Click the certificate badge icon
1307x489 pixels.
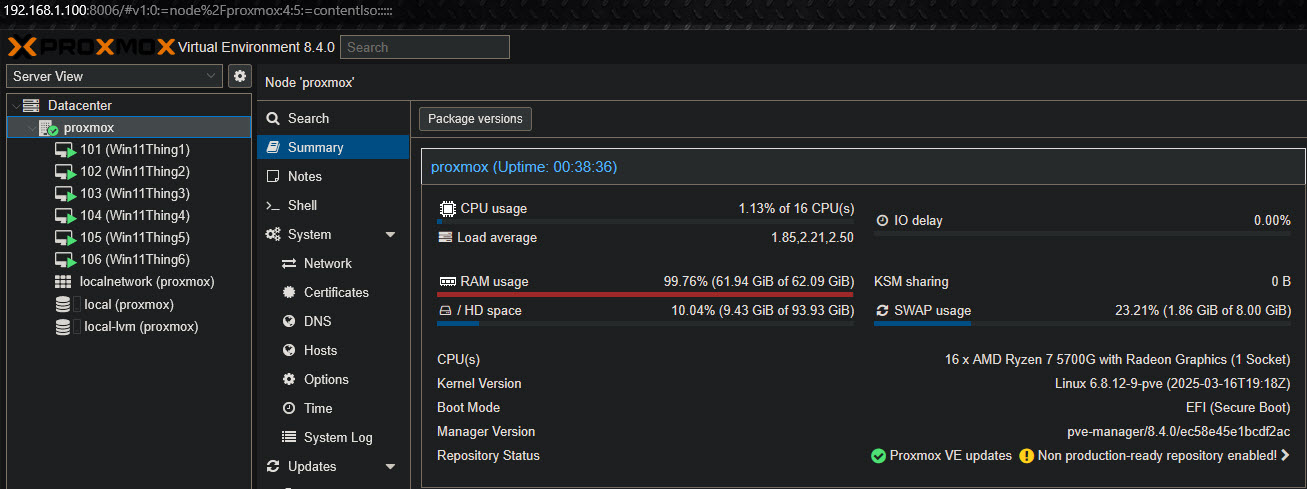pos(289,292)
